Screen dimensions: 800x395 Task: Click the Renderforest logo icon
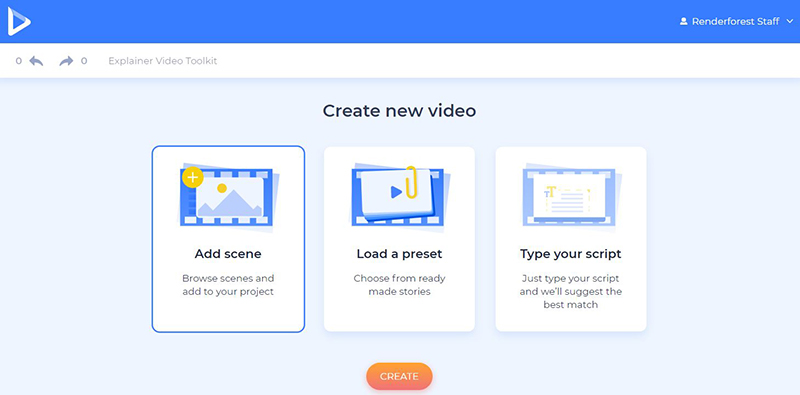(x=19, y=21)
